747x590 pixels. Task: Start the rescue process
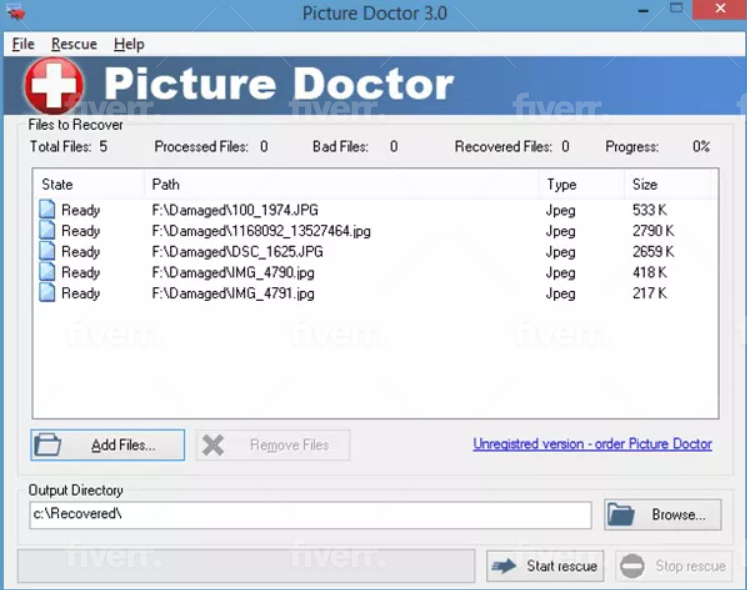(x=545, y=566)
